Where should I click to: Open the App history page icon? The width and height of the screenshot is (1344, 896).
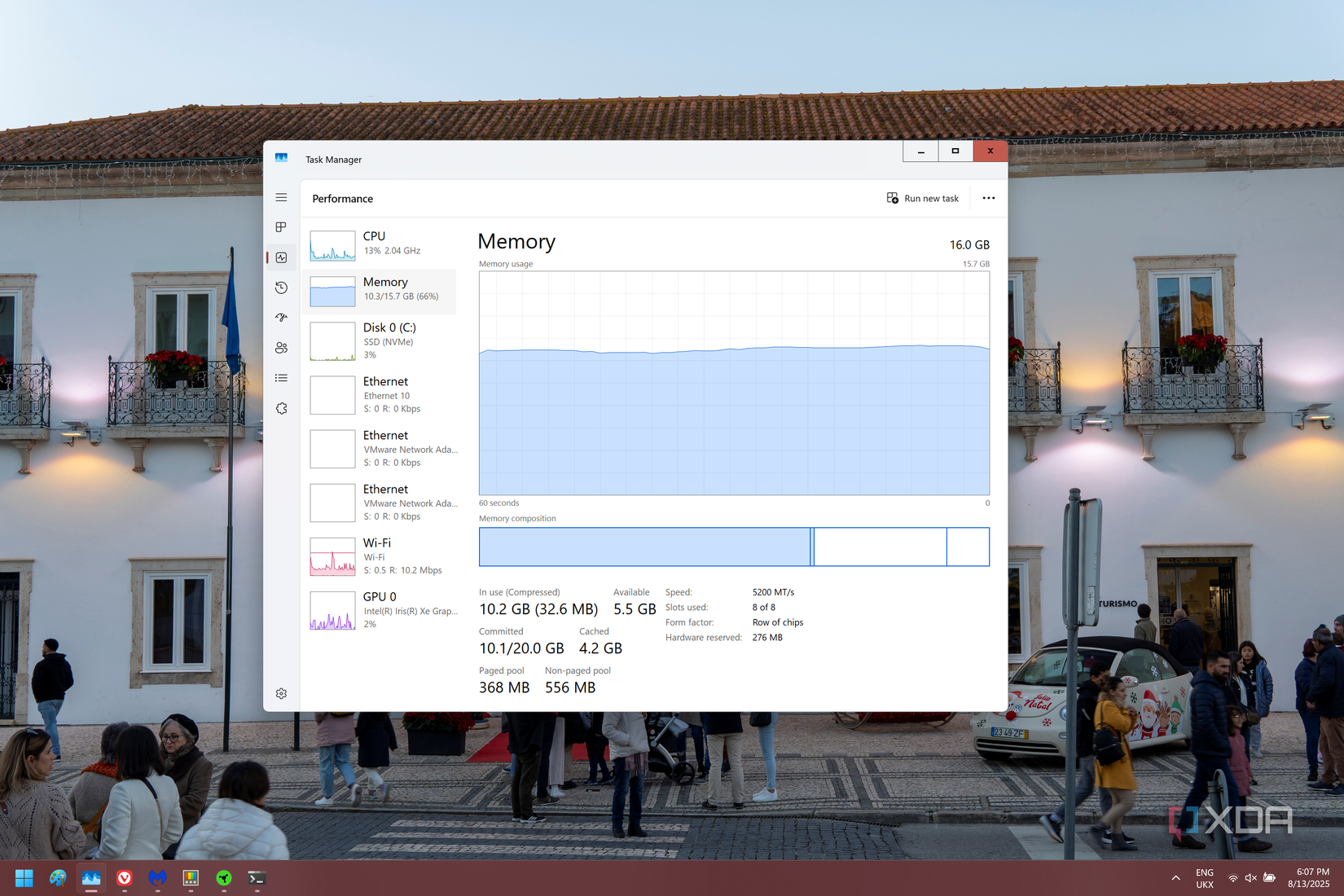coord(281,288)
